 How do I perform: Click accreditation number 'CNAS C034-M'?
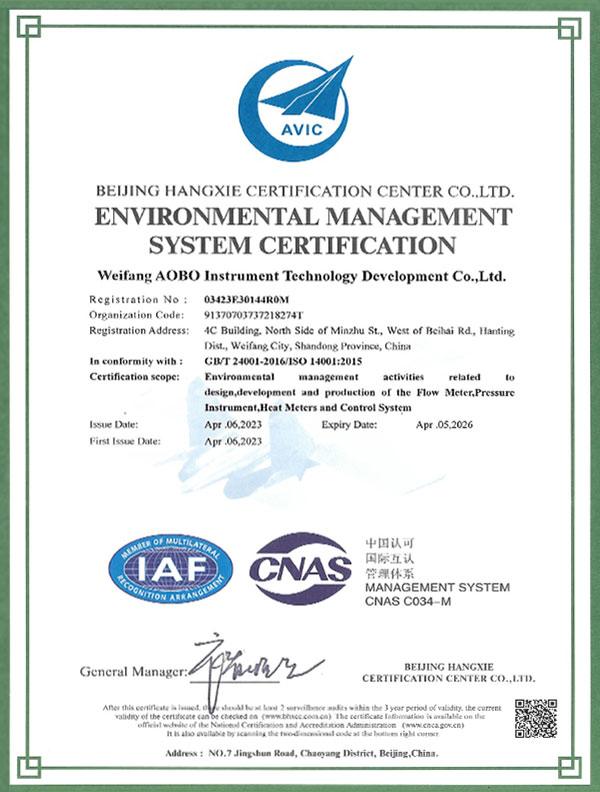[x=408, y=602]
